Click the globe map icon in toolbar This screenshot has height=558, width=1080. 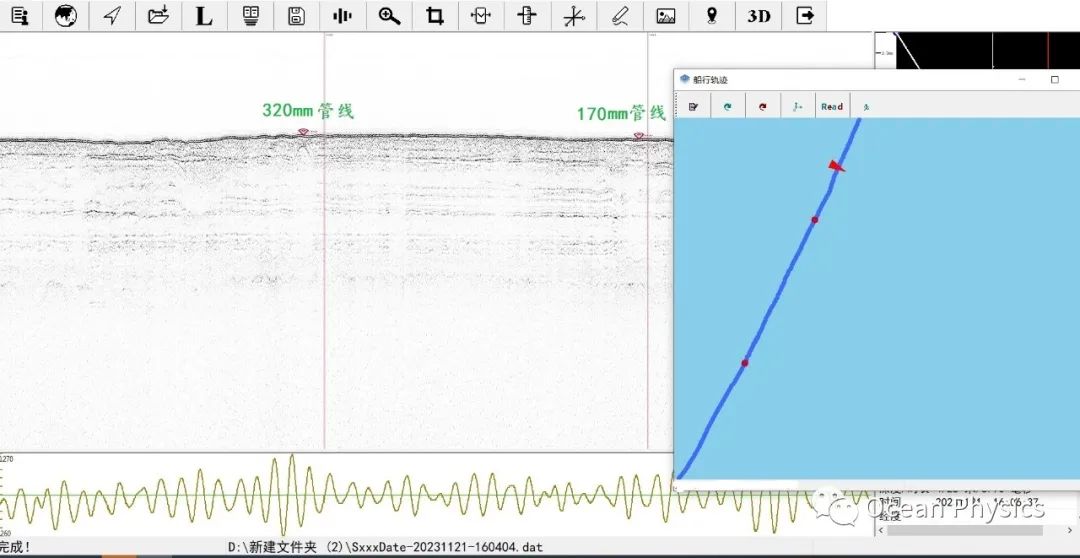pos(66,16)
